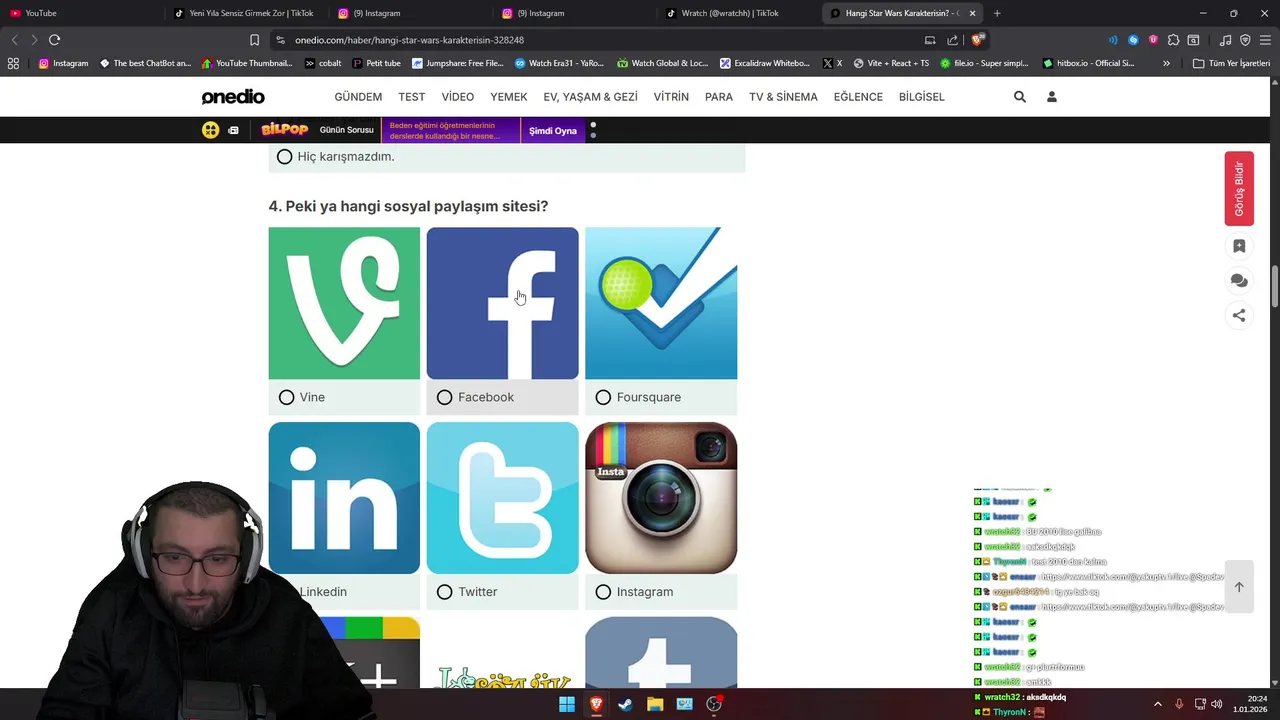
Task: Open the 'Petit tube' bookmark
Action: pos(376,63)
